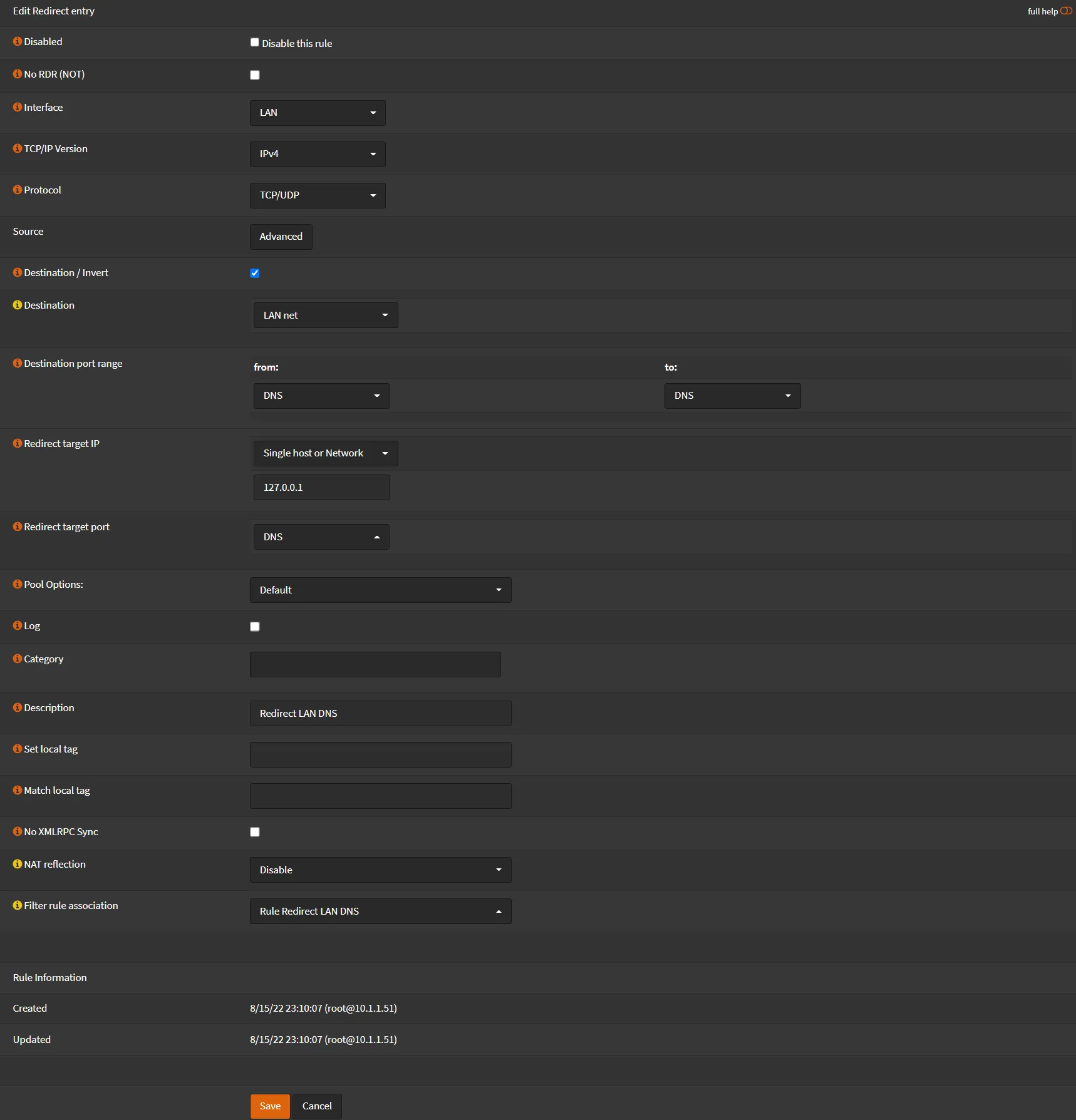Enable the Log checkbox
The height and width of the screenshot is (1120, 1076).
pos(255,627)
